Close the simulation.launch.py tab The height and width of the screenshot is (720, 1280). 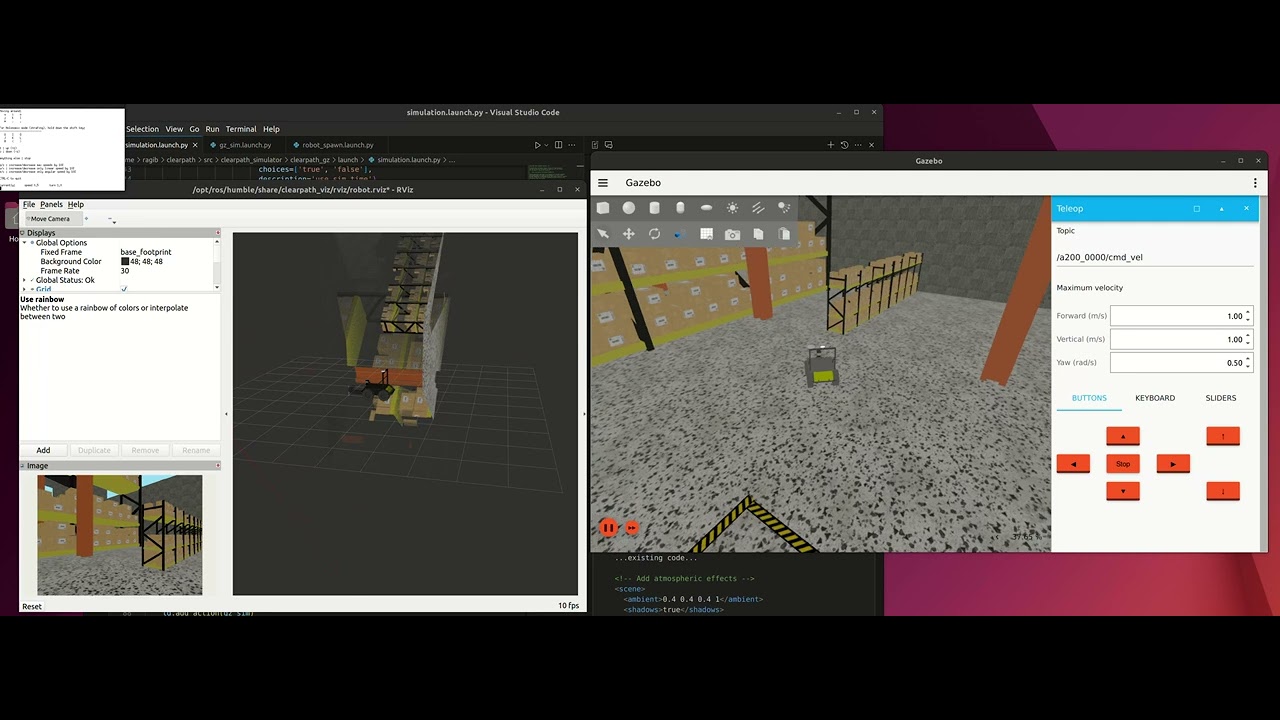[x=196, y=145]
